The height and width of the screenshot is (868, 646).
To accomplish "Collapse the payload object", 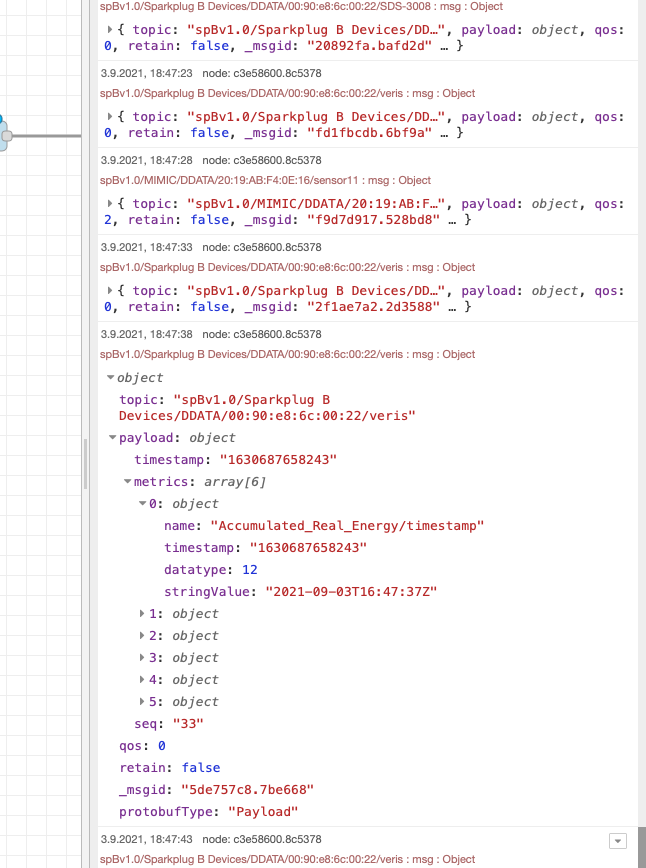I will pos(112,438).
